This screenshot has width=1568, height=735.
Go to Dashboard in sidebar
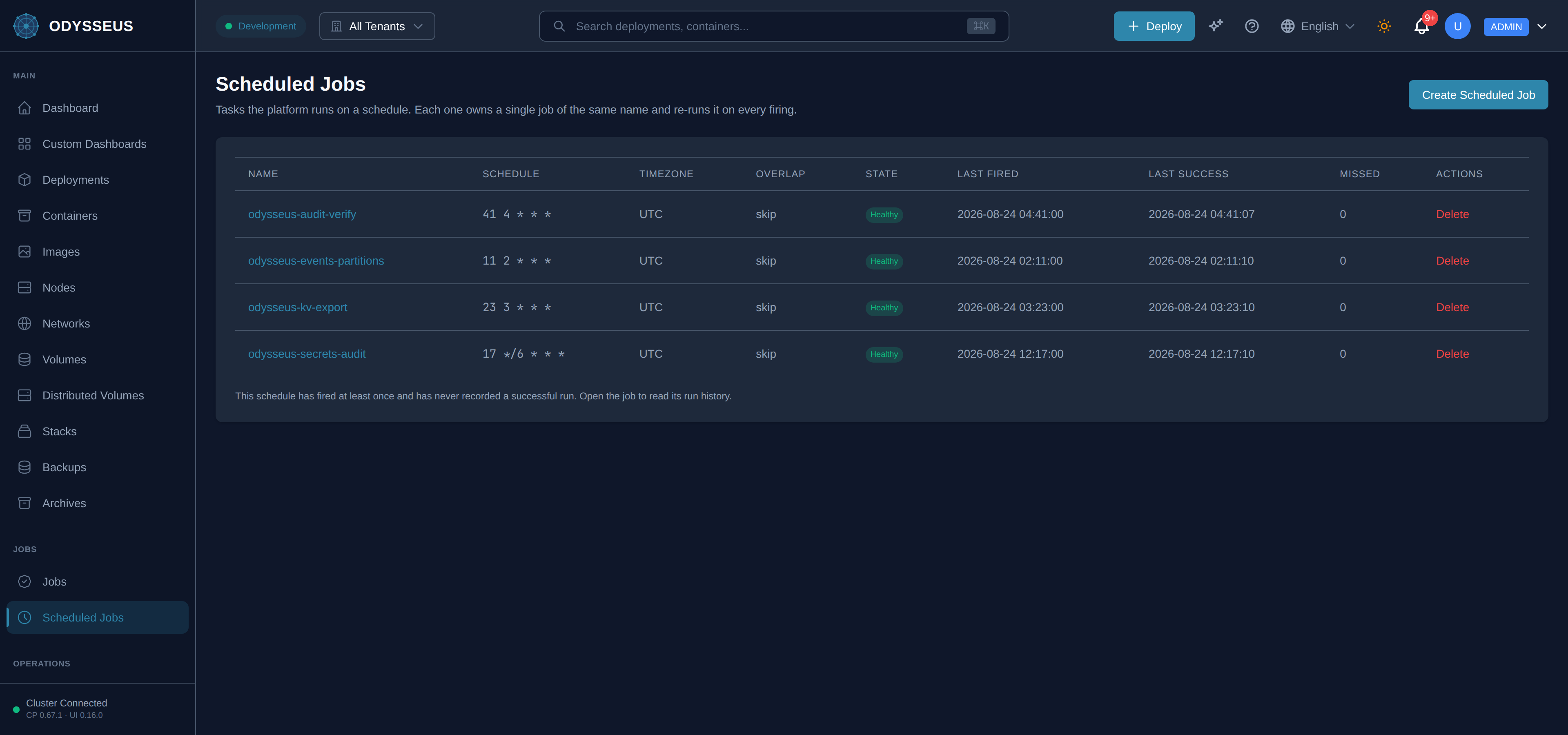[x=98, y=108]
